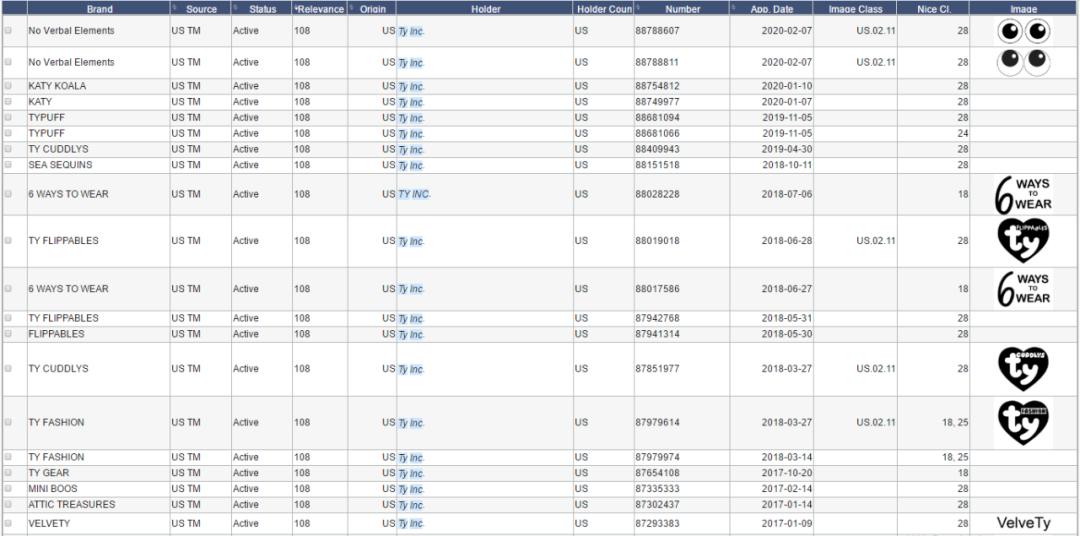
Task: Sort by the Number column header
Action: coord(682,9)
